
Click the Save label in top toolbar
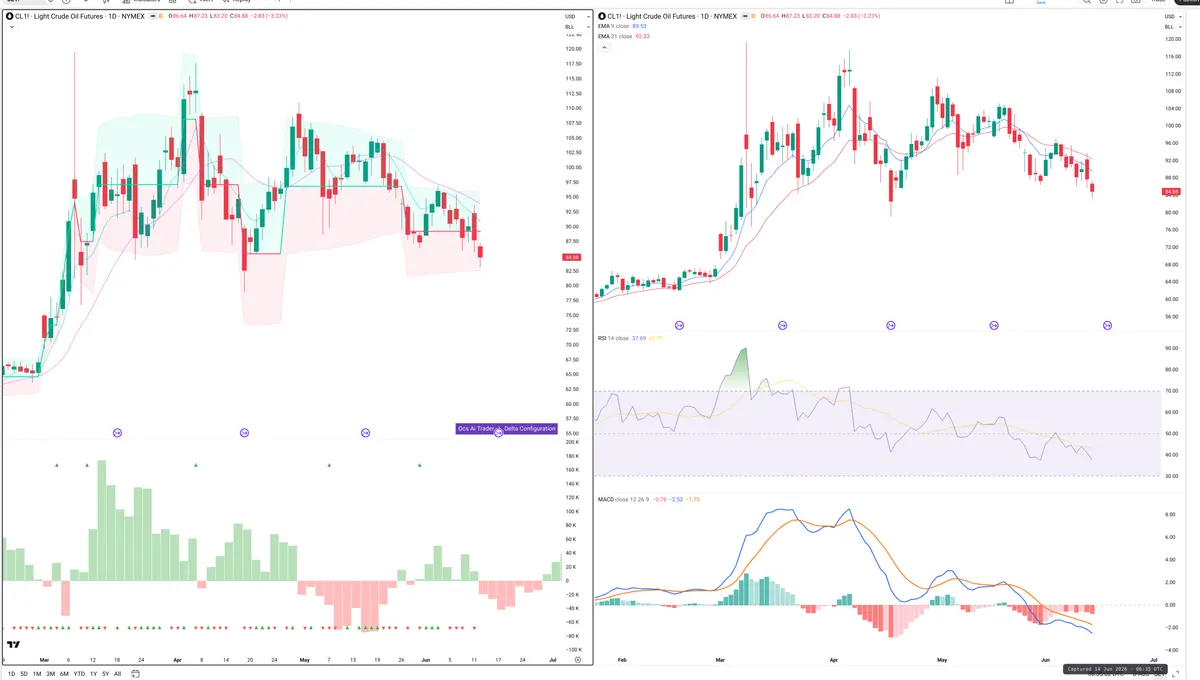coord(1040,3)
